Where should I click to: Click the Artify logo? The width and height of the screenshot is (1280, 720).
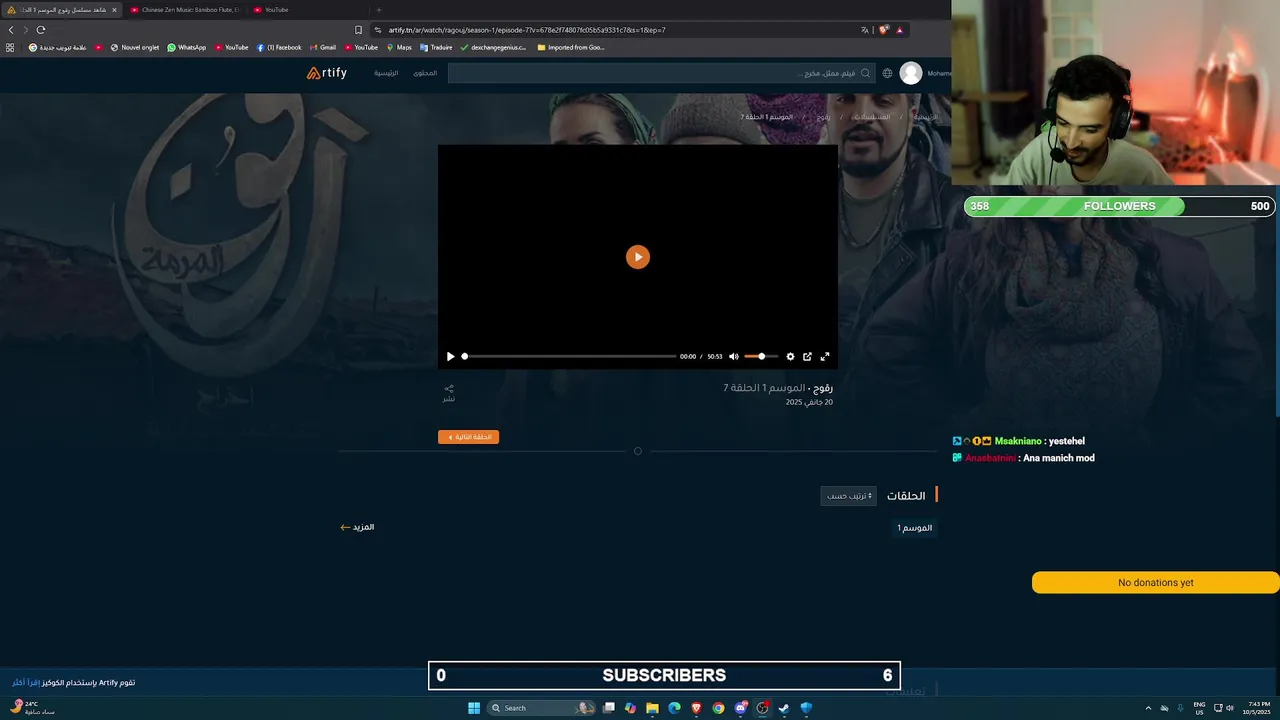coord(327,73)
